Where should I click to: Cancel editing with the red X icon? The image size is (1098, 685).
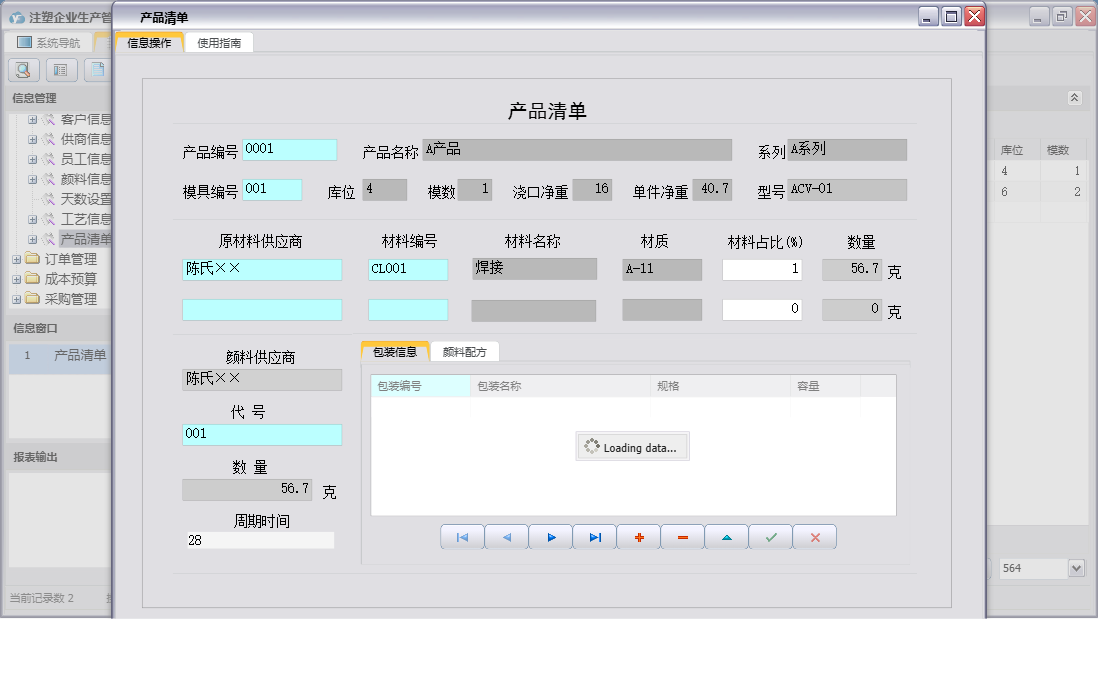coord(814,537)
